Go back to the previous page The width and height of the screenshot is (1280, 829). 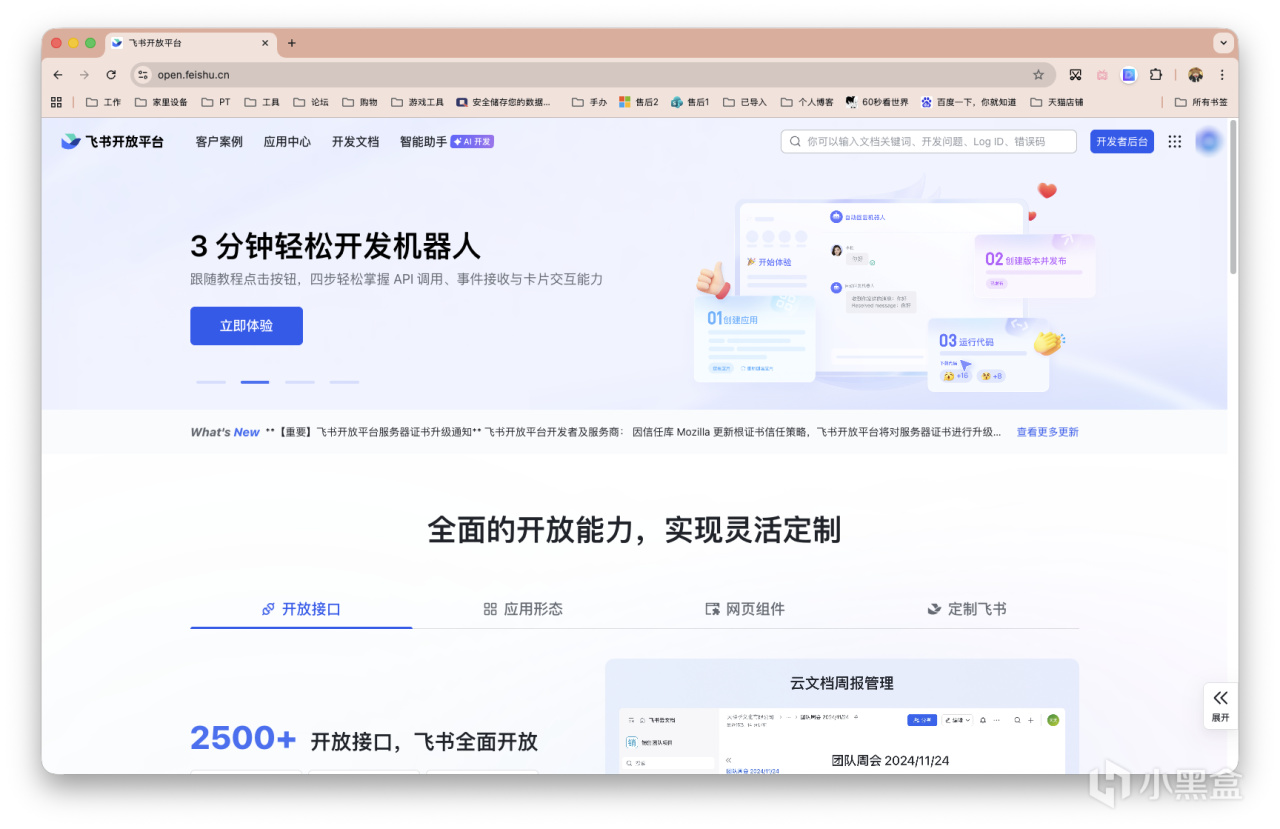(58, 75)
